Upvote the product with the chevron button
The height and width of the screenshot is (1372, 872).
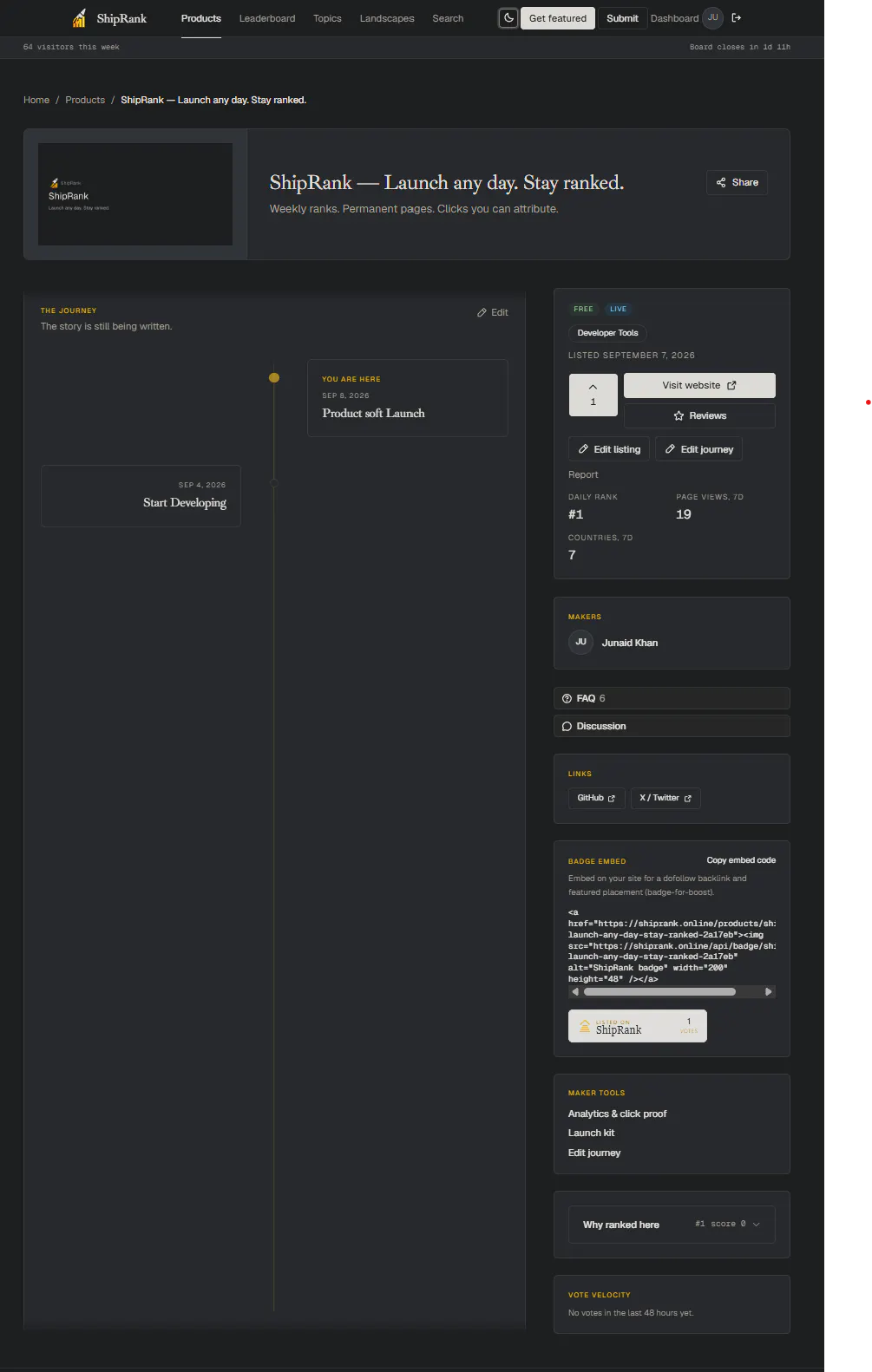click(x=593, y=395)
